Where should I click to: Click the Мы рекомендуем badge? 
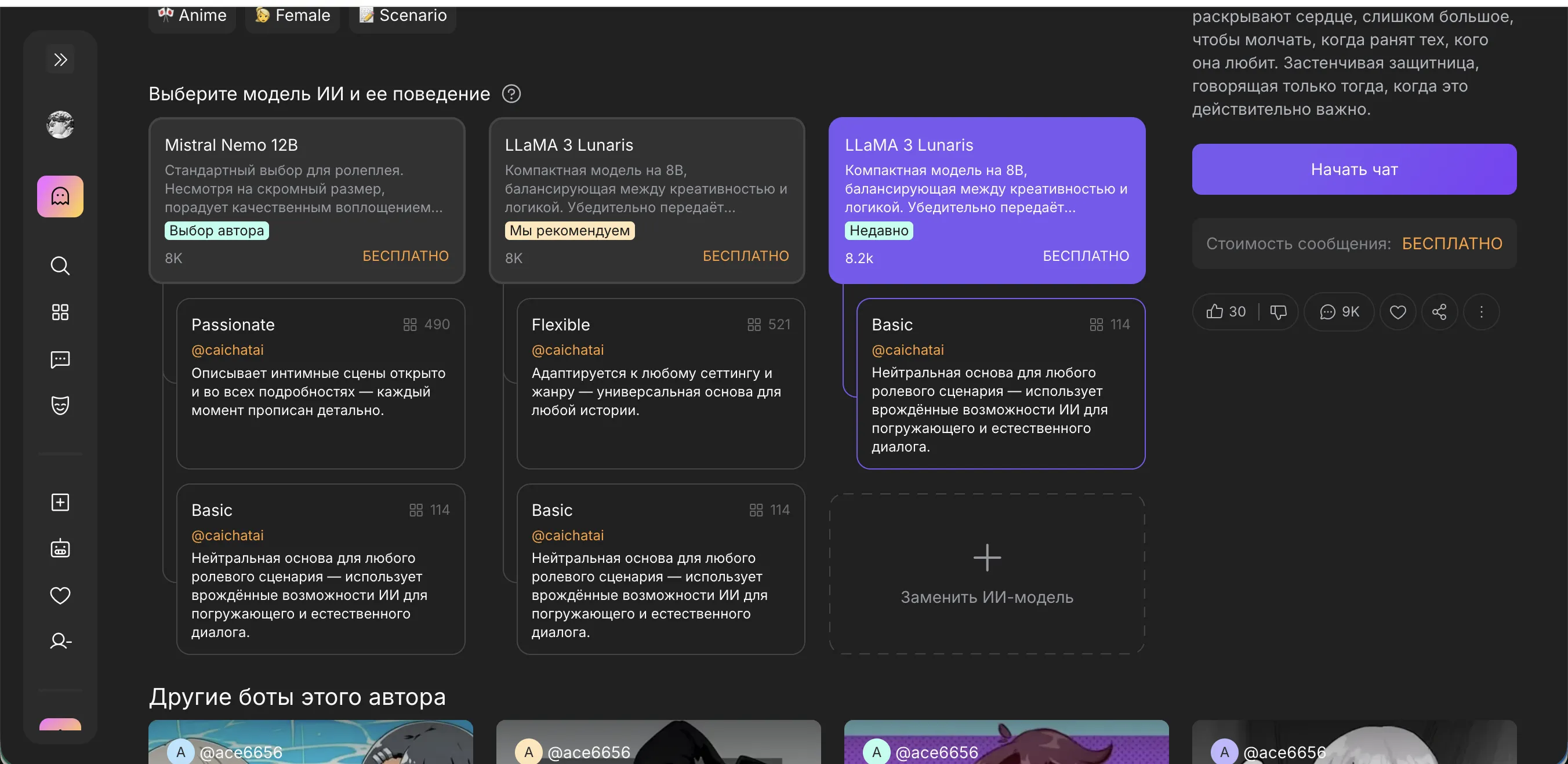[570, 231]
